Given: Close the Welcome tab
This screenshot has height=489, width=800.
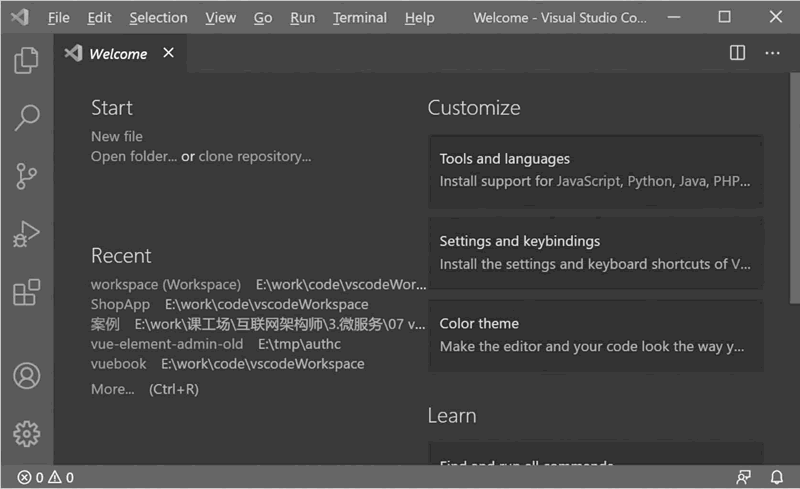Looking at the screenshot, I should [168, 53].
